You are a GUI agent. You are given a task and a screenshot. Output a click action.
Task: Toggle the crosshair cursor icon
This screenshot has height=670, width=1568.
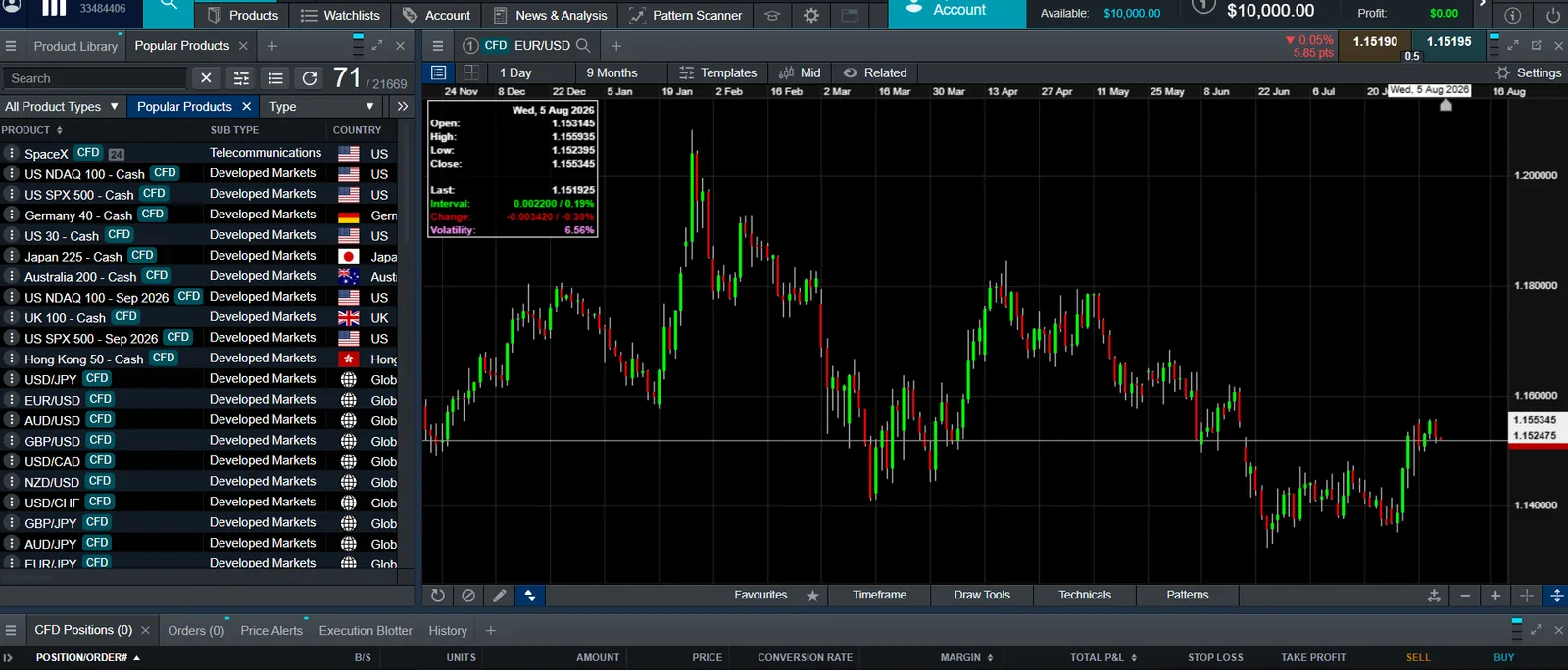coord(1526,595)
